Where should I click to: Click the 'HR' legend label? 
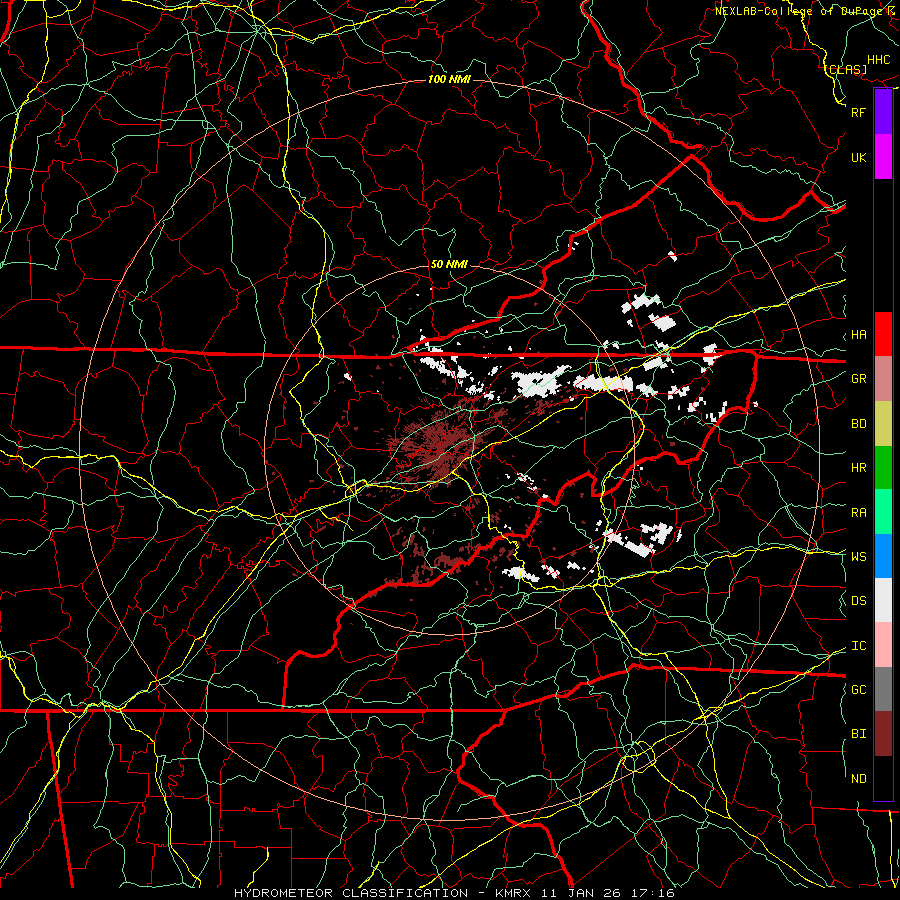pos(858,468)
